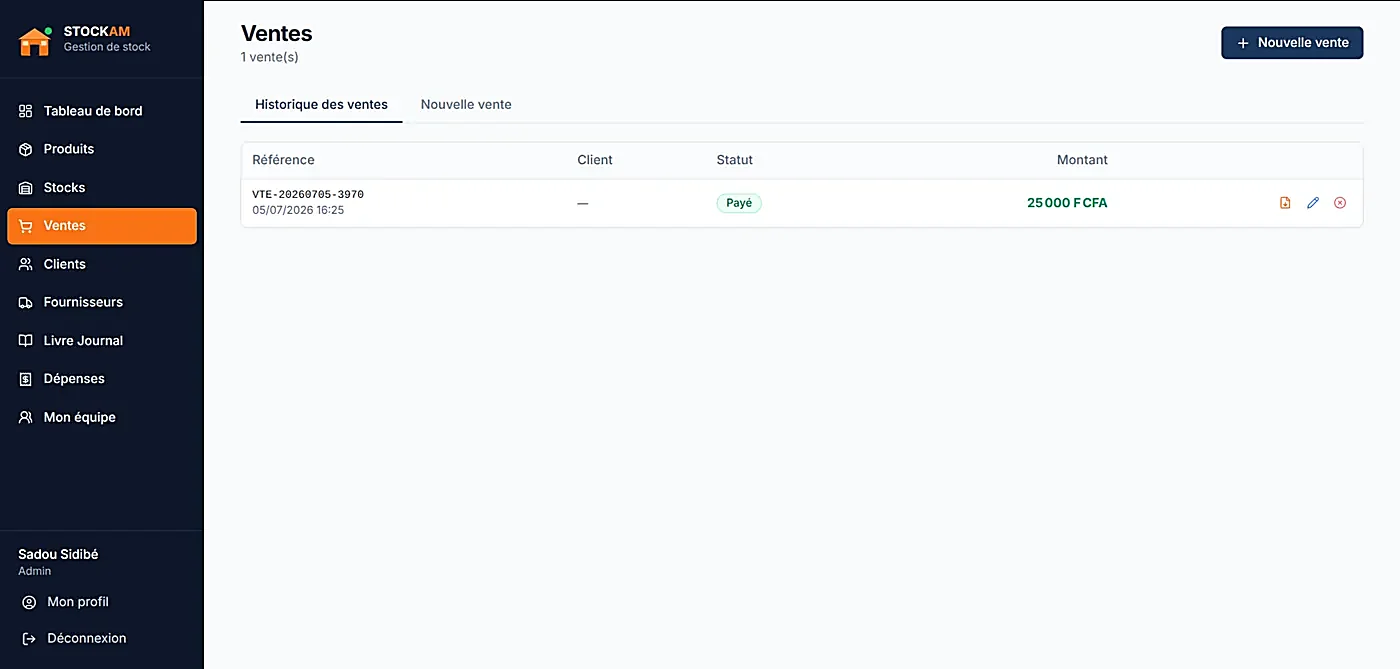Screen dimensions: 1400x669
Task: Switch to the Nouvelle vente tab
Action: (466, 104)
